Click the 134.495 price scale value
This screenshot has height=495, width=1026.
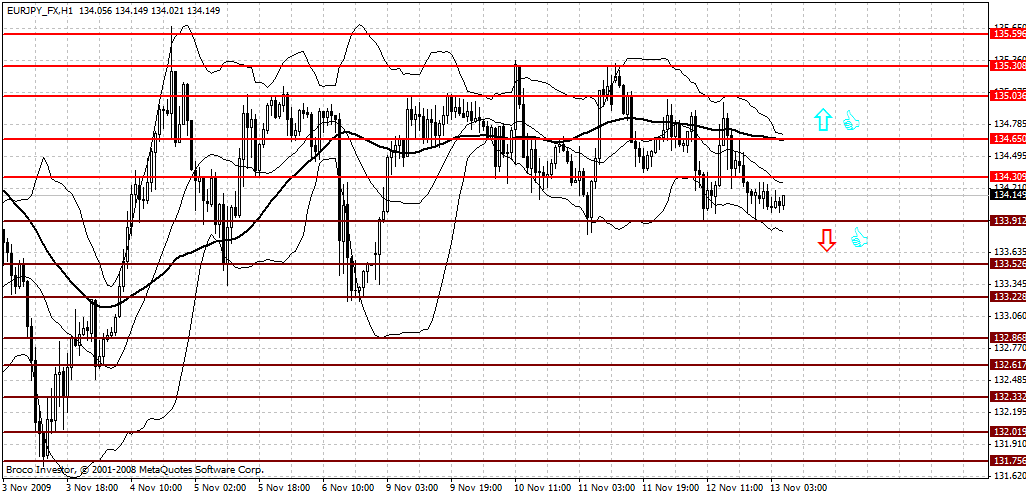point(1010,155)
